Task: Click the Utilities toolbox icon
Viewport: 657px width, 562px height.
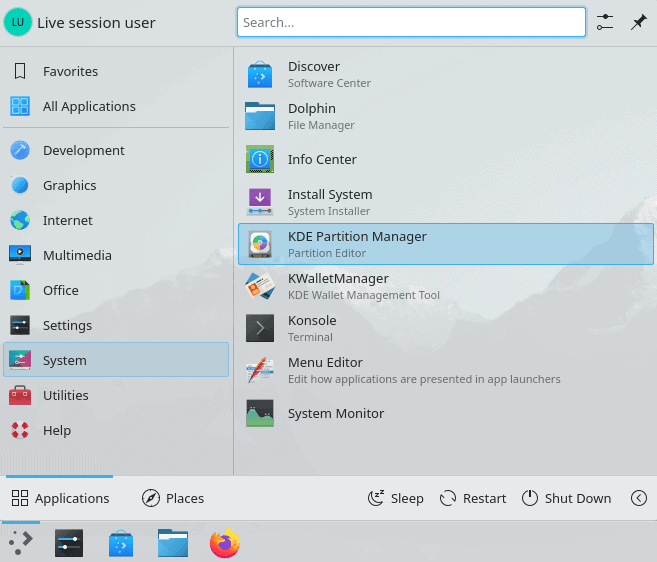Action: click(20, 395)
